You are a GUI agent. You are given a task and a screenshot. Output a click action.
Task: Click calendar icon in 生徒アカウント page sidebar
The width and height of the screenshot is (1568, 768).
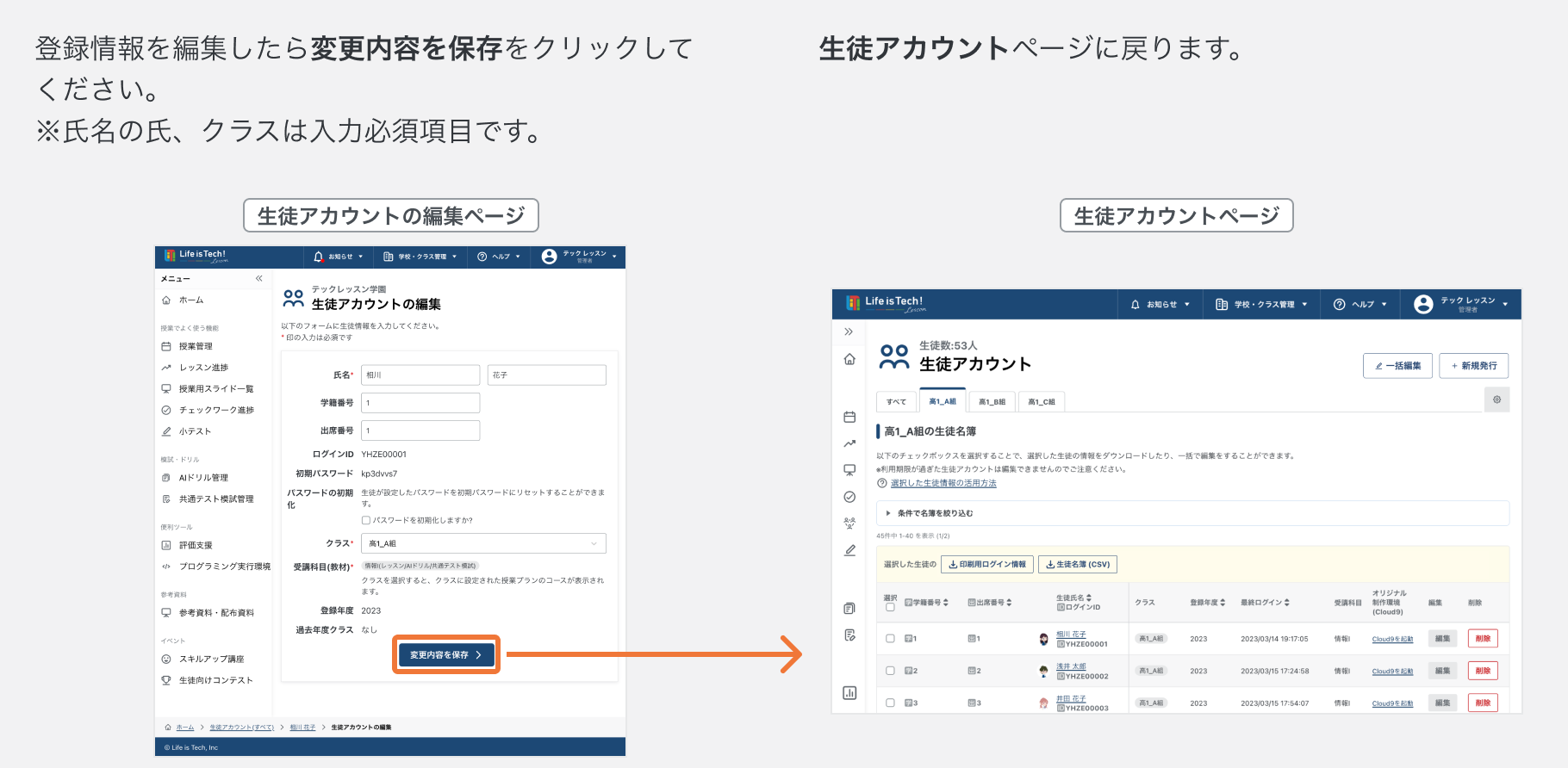(x=849, y=417)
